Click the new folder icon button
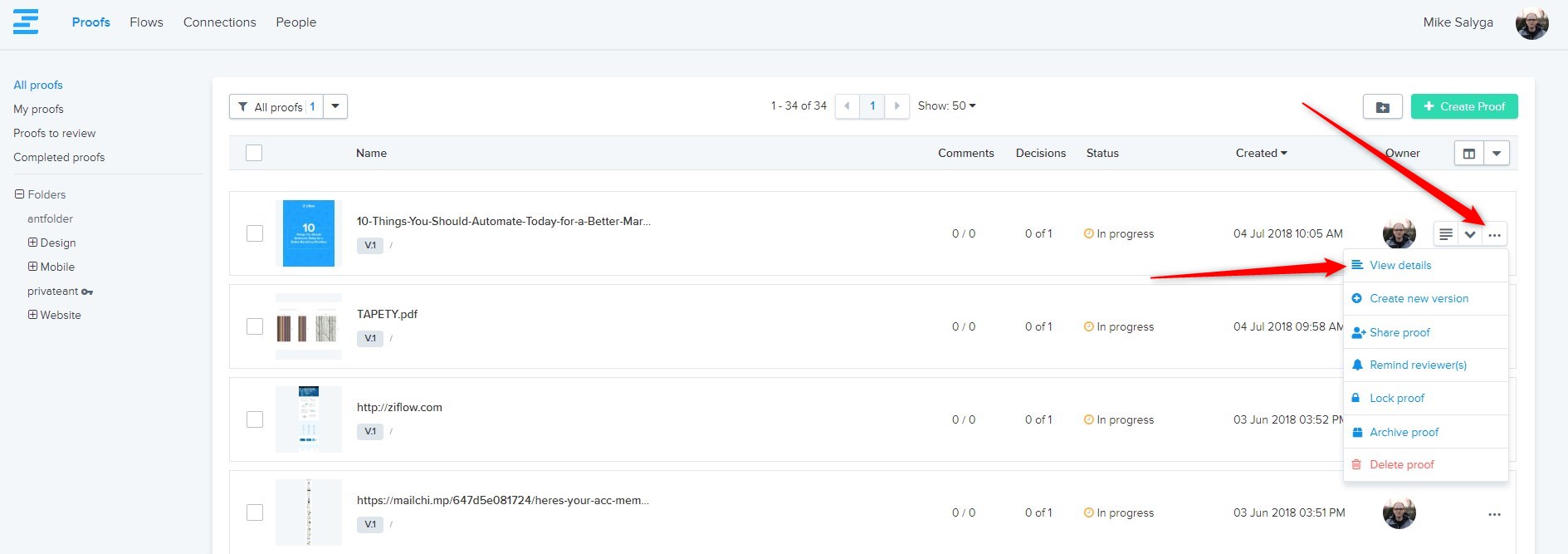Image resolution: width=1568 pixels, height=554 pixels. point(1382,107)
